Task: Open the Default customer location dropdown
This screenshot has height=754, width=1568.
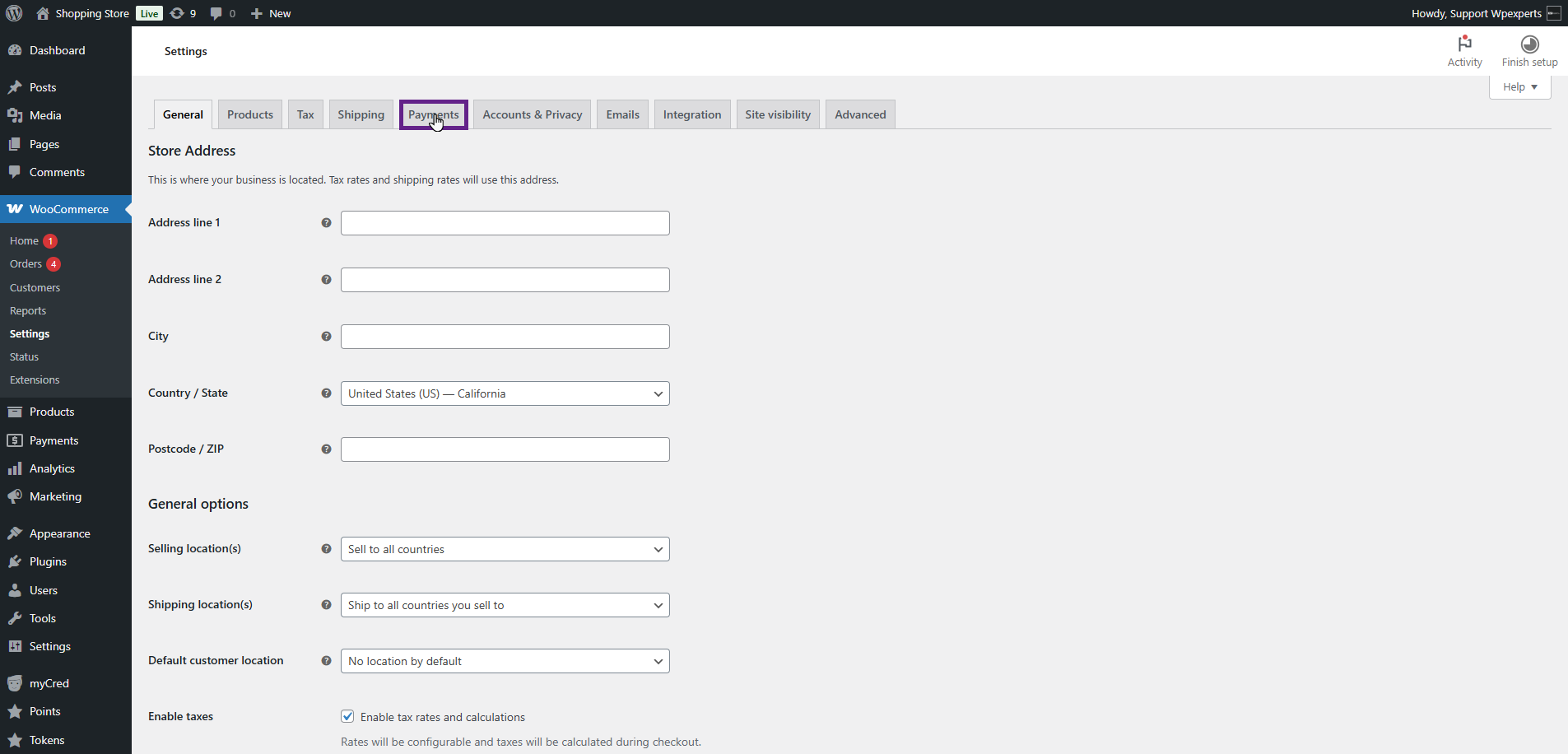Action: tap(505, 661)
